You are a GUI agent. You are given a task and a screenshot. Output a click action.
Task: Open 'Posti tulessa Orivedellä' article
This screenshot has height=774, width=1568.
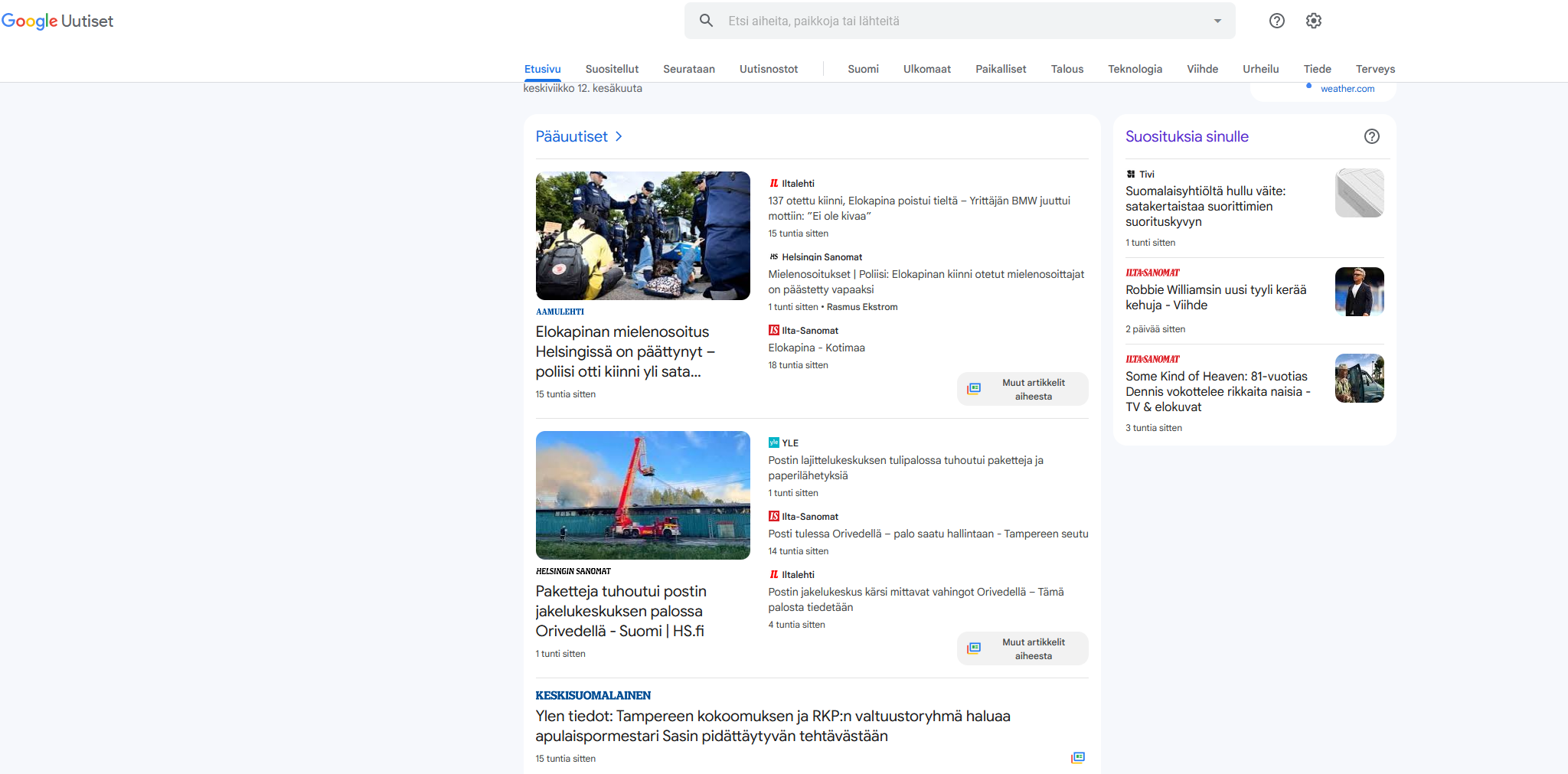(x=929, y=534)
